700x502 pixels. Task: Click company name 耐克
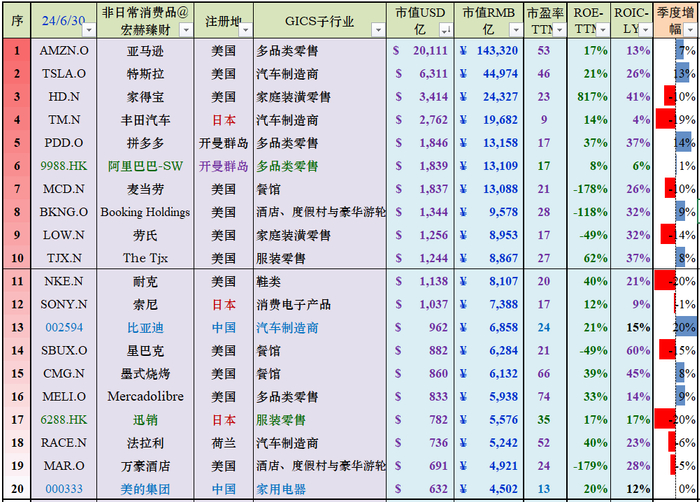coord(146,281)
